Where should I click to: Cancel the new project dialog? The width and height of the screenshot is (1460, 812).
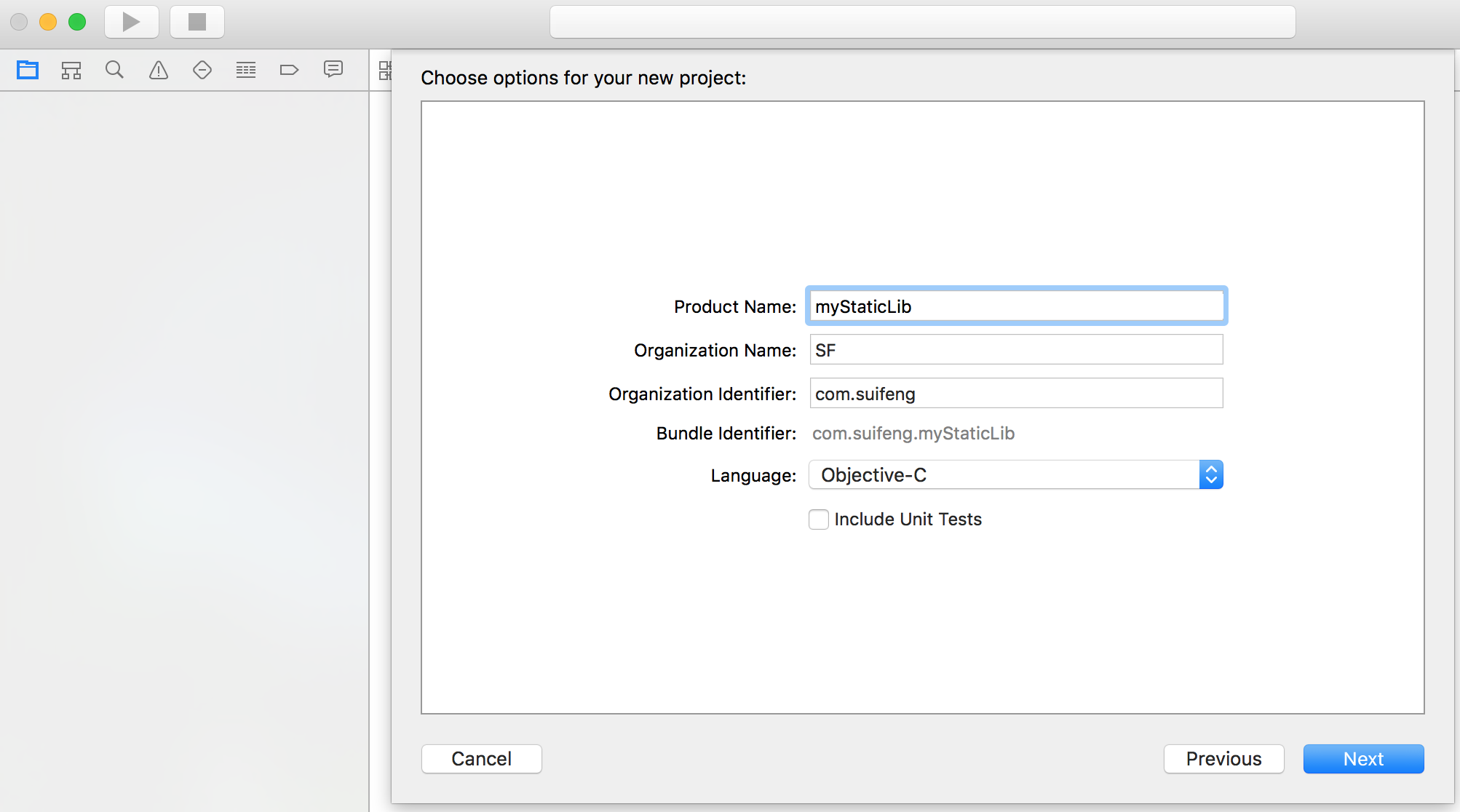click(481, 759)
